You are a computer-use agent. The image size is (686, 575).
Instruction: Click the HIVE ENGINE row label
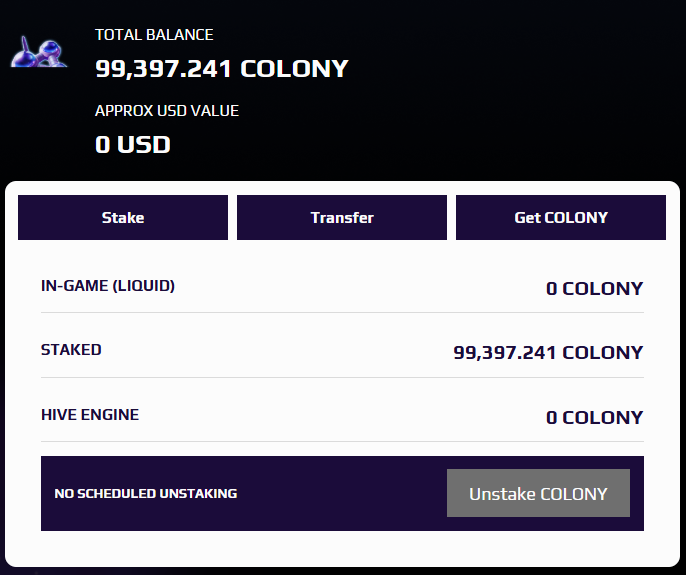pos(90,414)
